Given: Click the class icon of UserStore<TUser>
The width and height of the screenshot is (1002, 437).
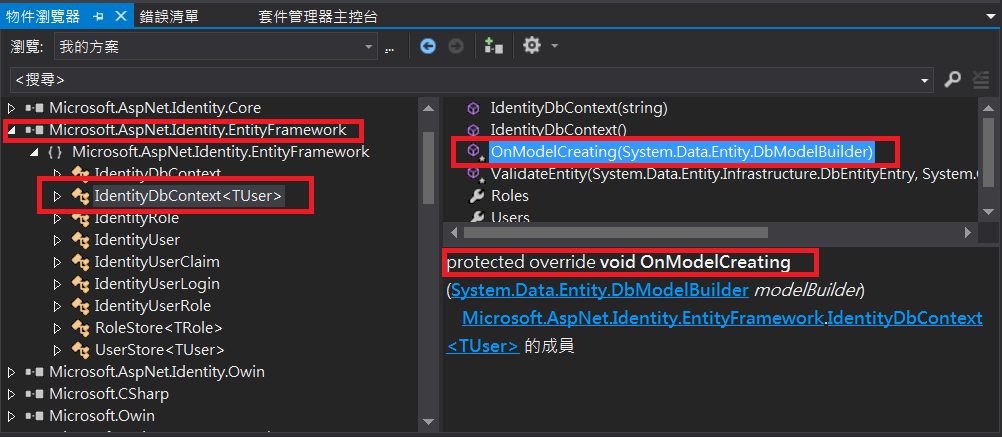Looking at the screenshot, I should (x=80, y=349).
